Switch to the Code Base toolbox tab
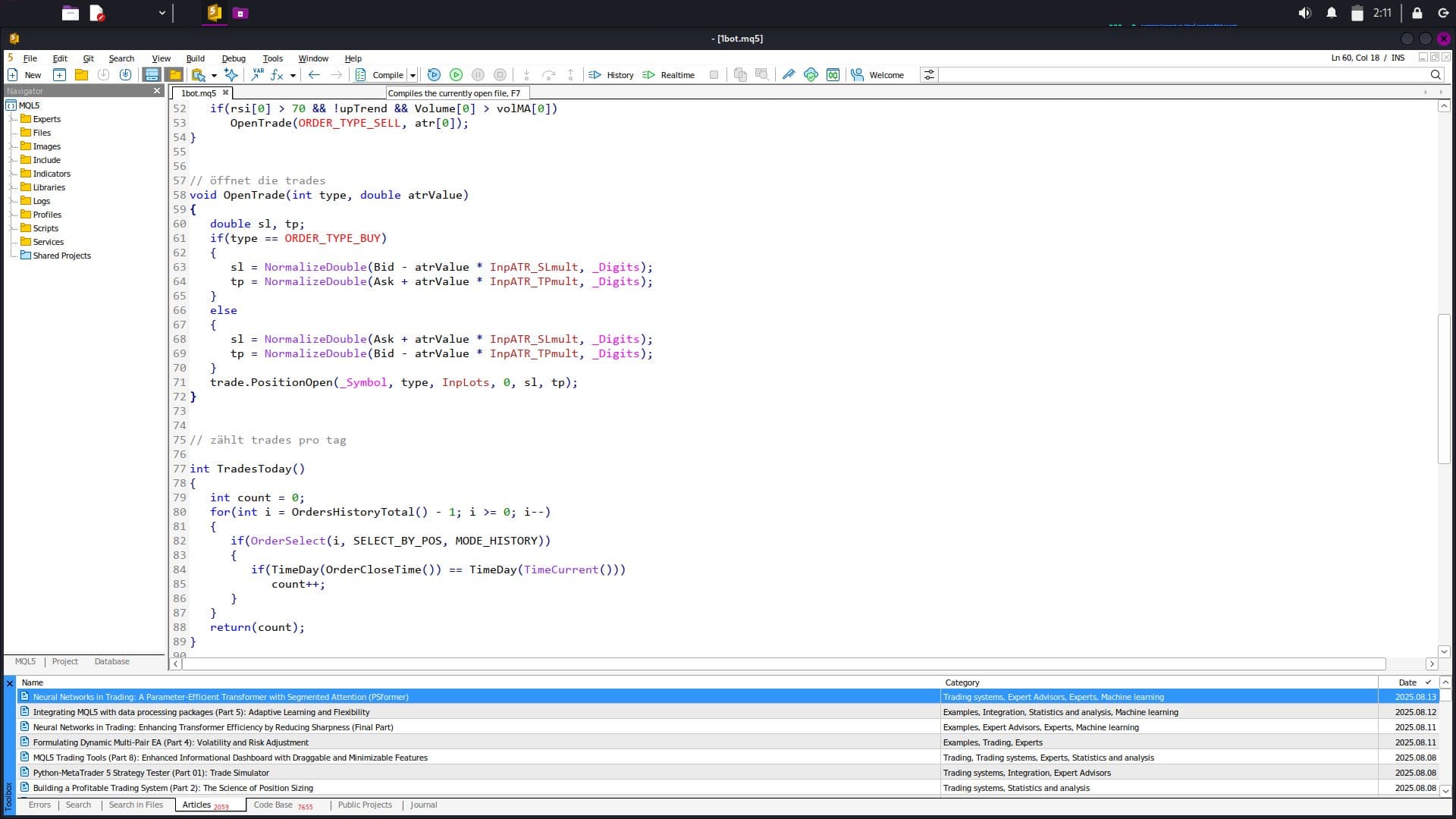The height and width of the screenshot is (819, 1456). (x=283, y=805)
